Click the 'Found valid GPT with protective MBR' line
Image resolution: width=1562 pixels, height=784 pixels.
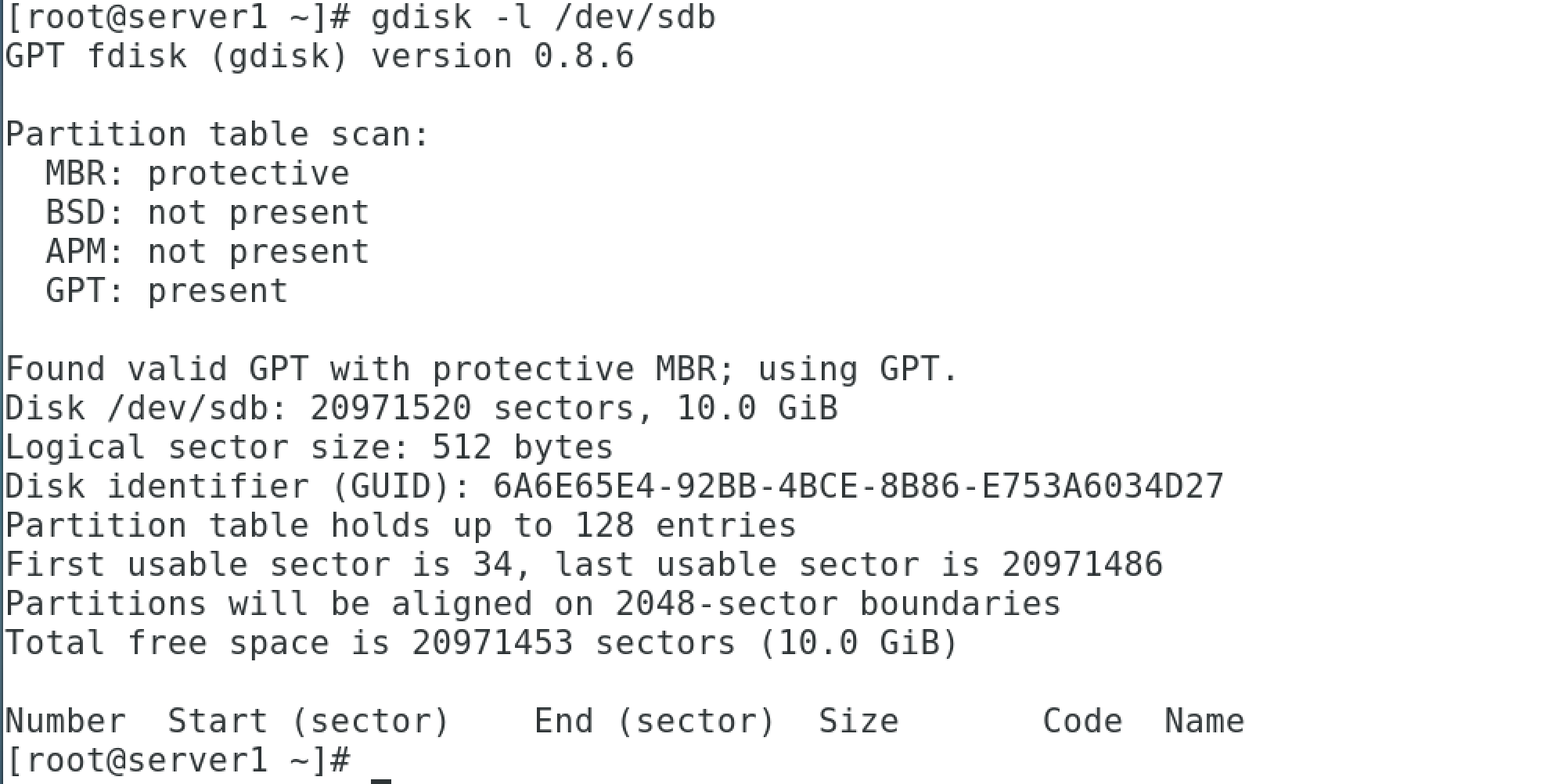pos(481,369)
